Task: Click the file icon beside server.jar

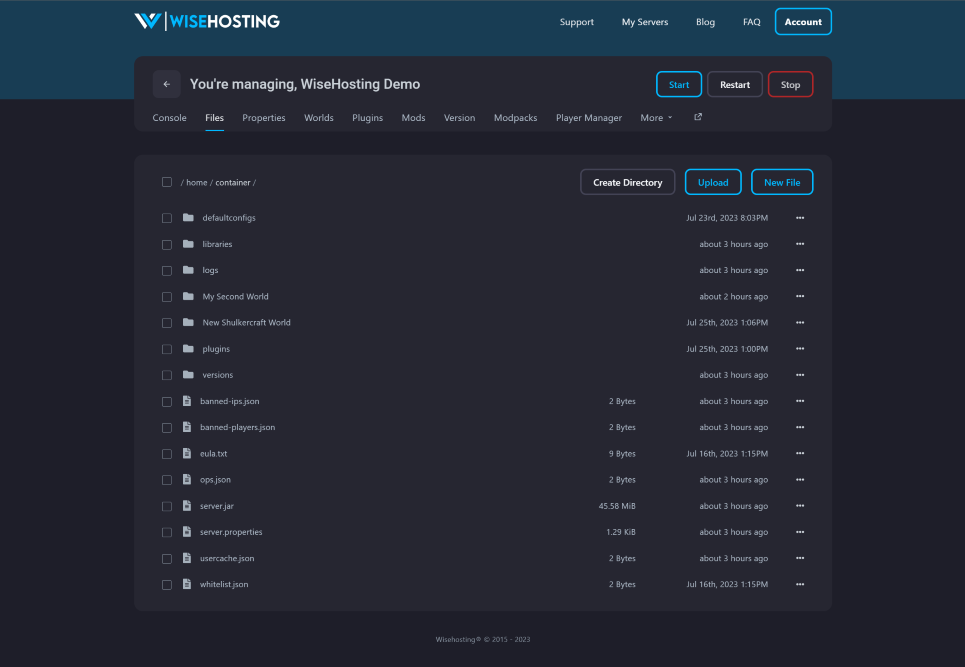Action: (x=186, y=506)
